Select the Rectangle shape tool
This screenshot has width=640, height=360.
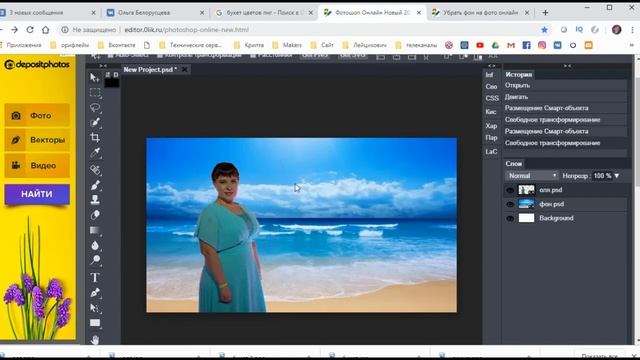(x=95, y=323)
